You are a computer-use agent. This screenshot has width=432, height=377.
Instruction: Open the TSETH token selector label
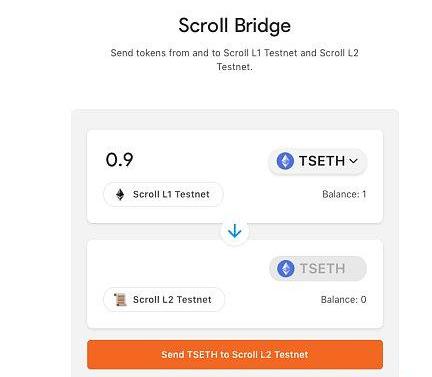[x=322, y=161]
